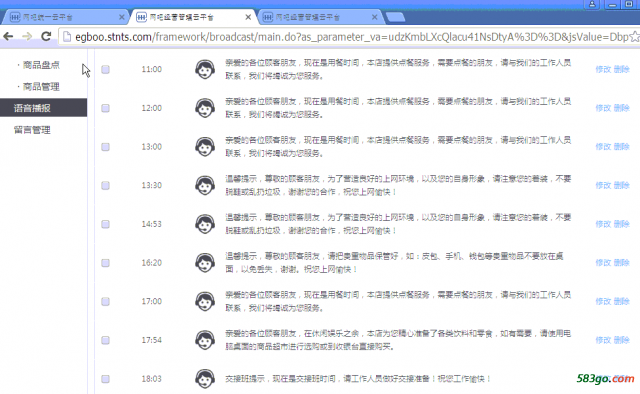Click the 18:03 time text
Viewport: 640px width, 394px height.
tap(151, 379)
